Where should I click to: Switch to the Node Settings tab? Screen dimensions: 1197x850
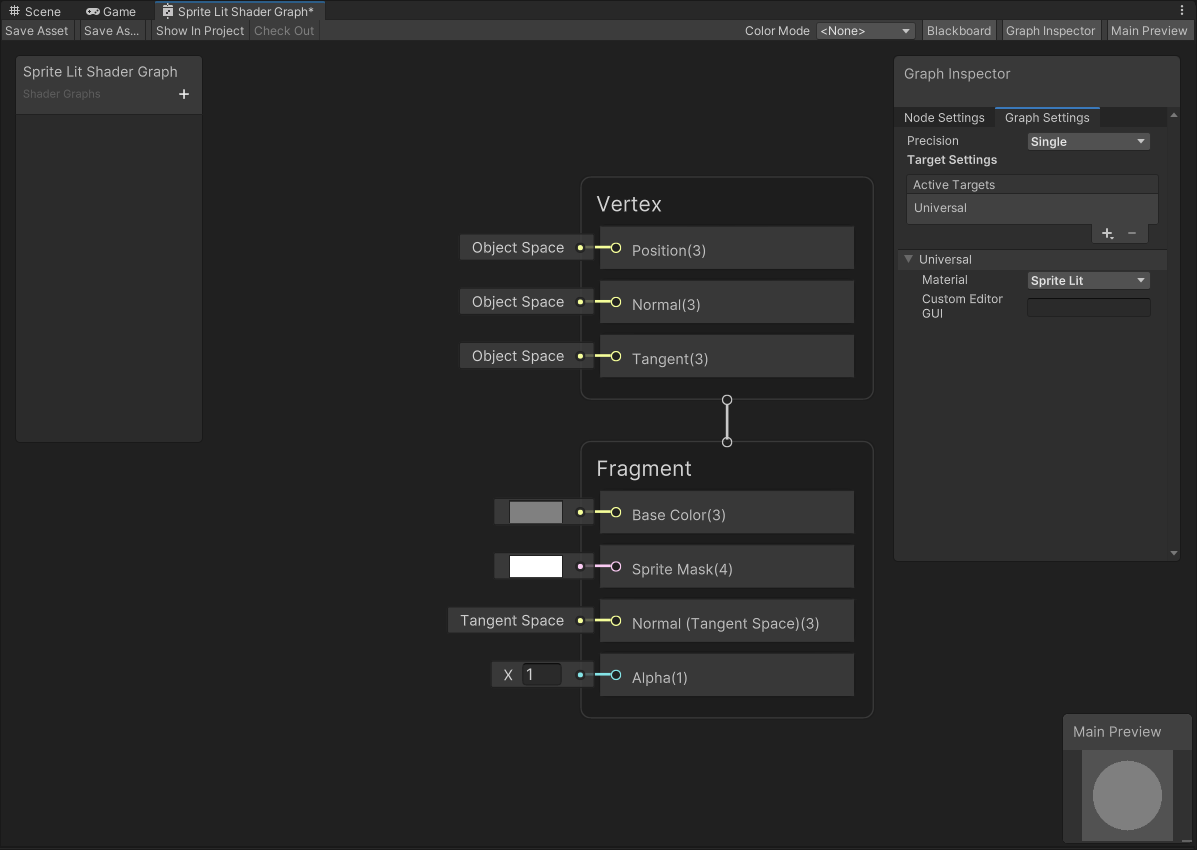tap(944, 118)
